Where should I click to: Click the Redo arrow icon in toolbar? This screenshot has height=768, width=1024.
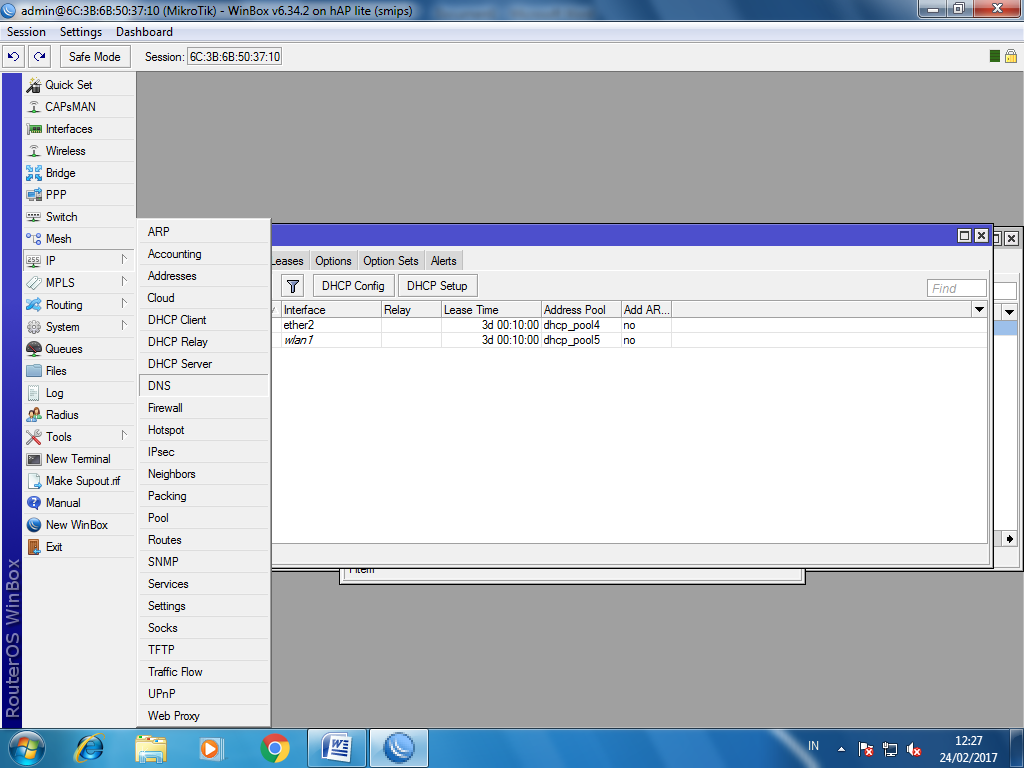pos(39,57)
